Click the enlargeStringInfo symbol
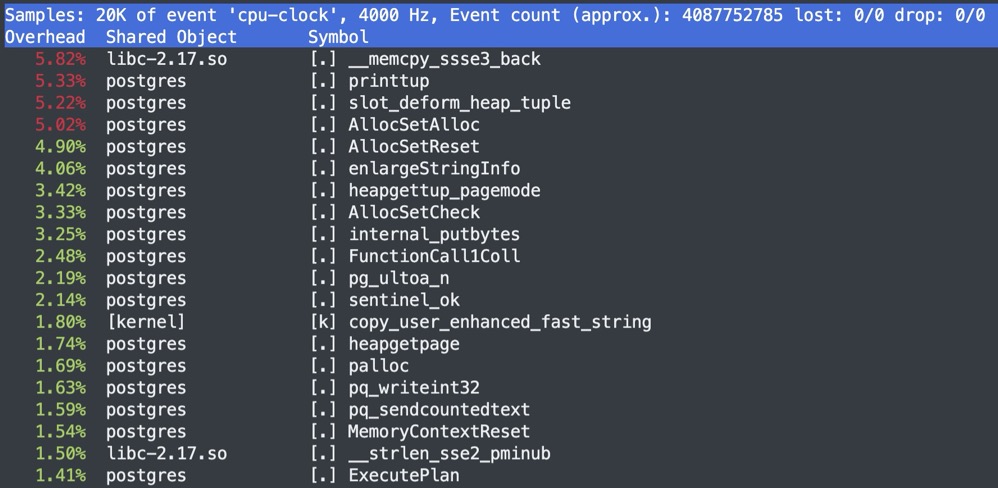Image resolution: width=998 pixels, height=488 pixels. pyautogui.click(x=434, y=169)
